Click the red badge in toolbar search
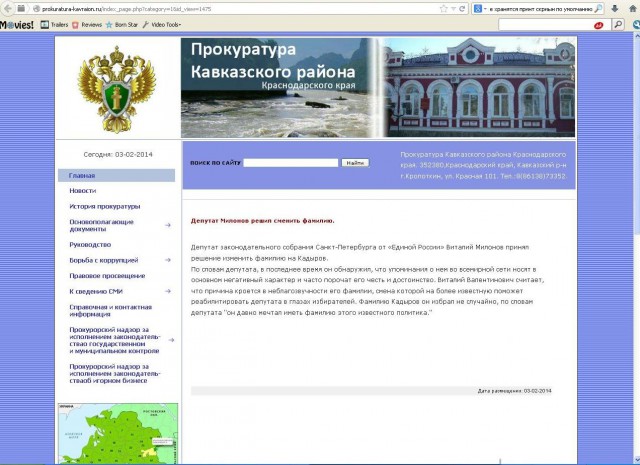The width and height of the screenshot is (640, 465). [x=599, y=25]
